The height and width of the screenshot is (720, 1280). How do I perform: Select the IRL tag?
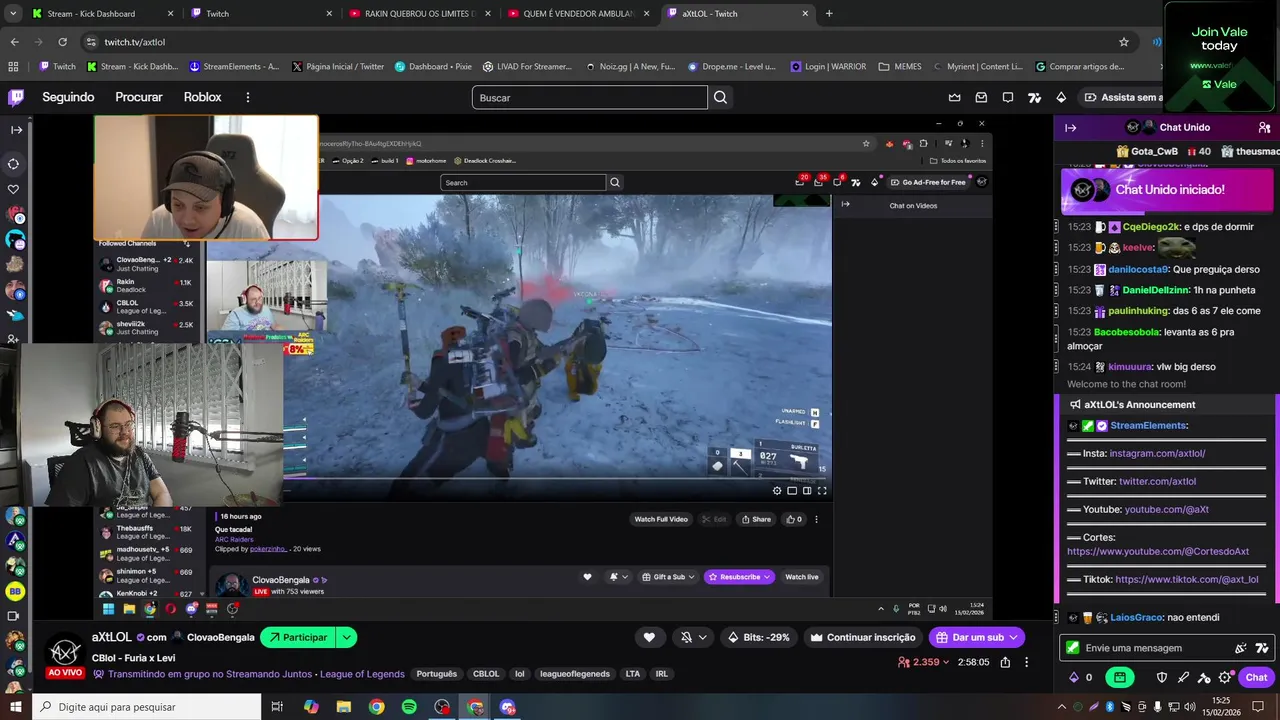point(661,674)
